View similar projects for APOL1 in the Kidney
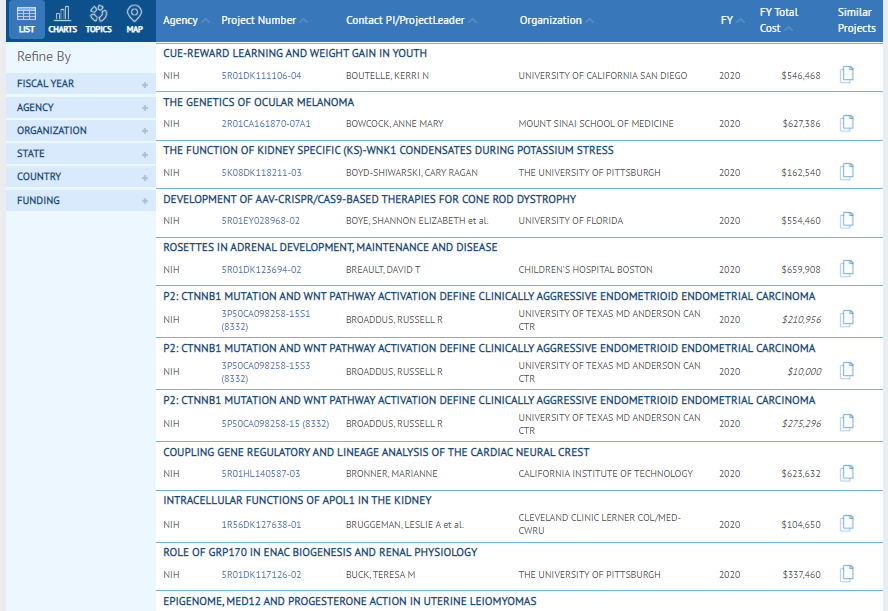This screenshot has width=888, height=611. coord(847,523)
